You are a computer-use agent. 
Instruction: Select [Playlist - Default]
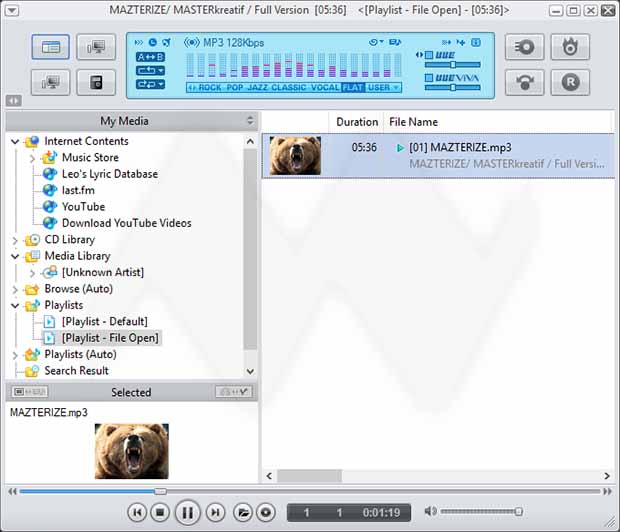104,322
